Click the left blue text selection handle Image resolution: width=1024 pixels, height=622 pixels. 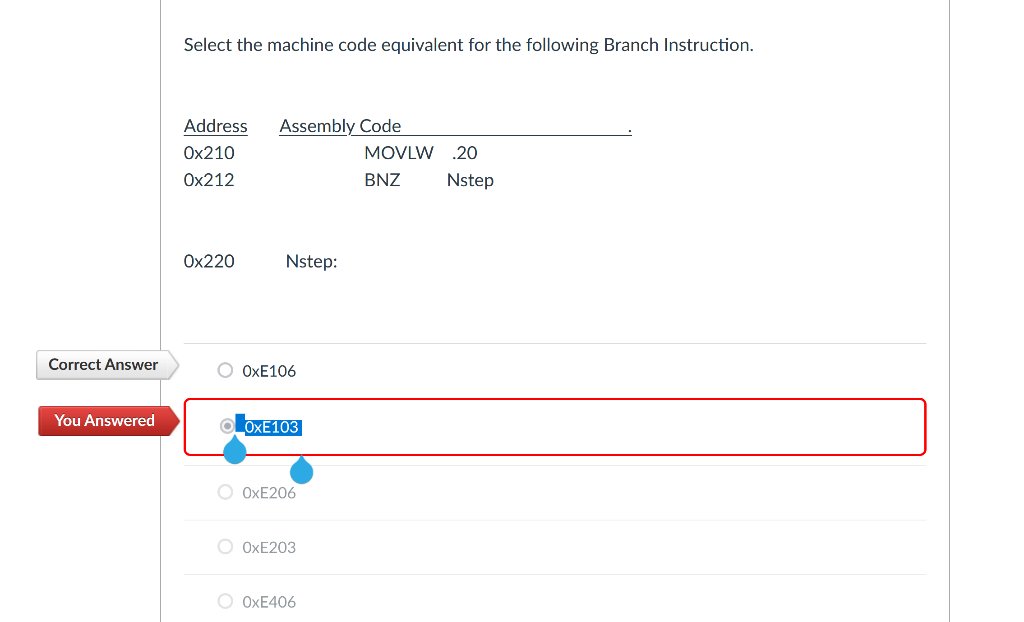234,450
